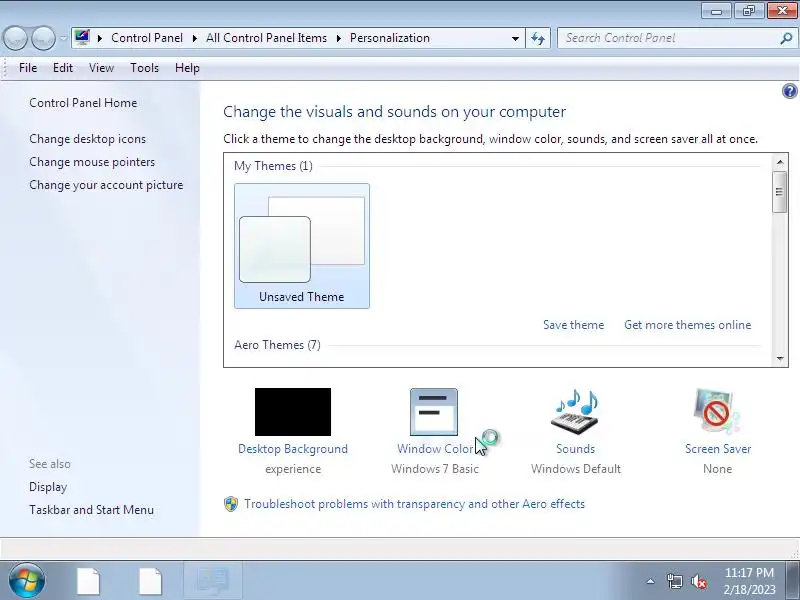Expand the arrow before Personalization breadcrumb

[x=339, y=38]
